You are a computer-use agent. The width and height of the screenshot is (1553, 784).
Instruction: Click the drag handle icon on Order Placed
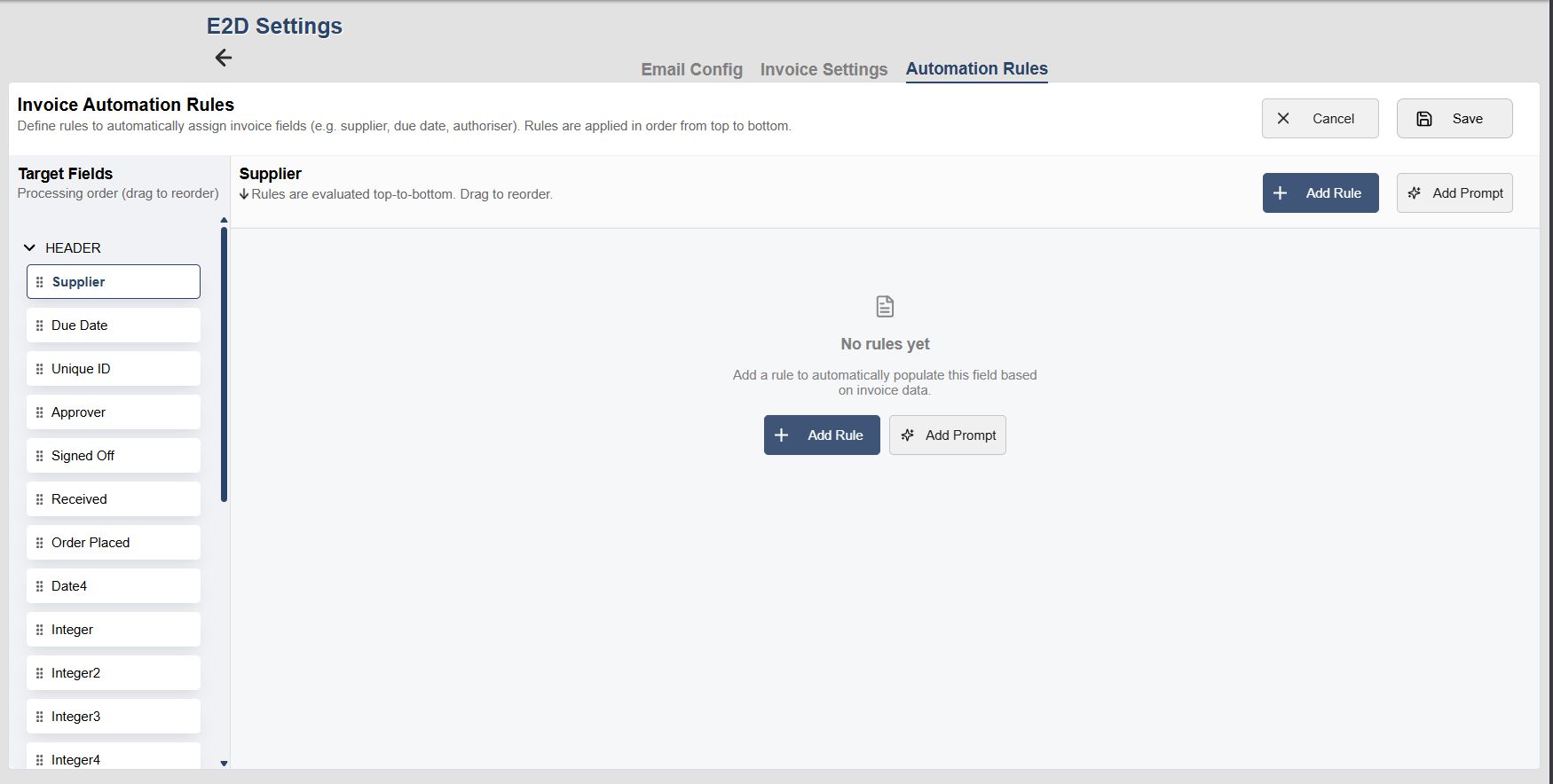(x=39, y=543)
